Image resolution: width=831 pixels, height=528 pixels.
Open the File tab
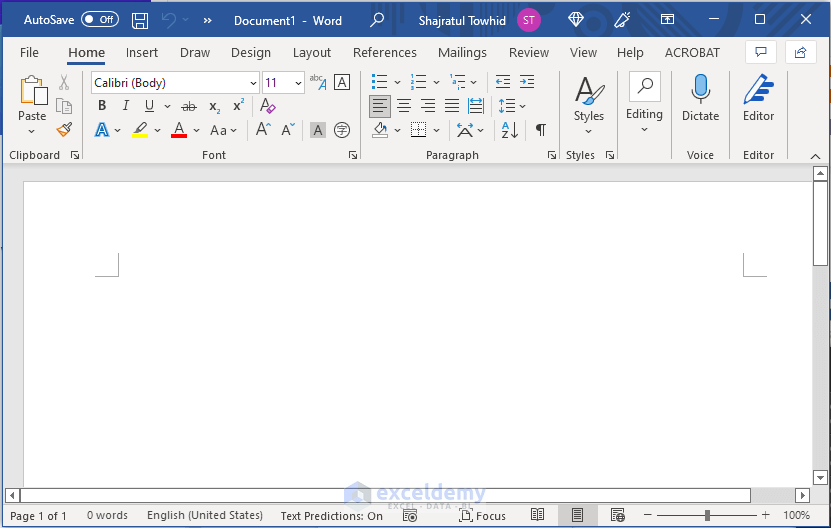pyautogui.click(x=29, y=52)
